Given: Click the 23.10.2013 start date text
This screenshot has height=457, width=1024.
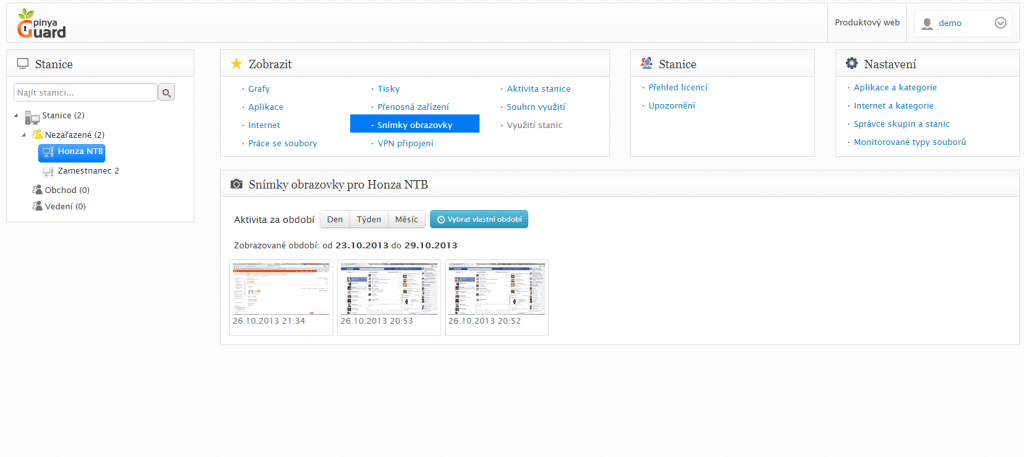Looking at the screenshot, I should (362, 245).
